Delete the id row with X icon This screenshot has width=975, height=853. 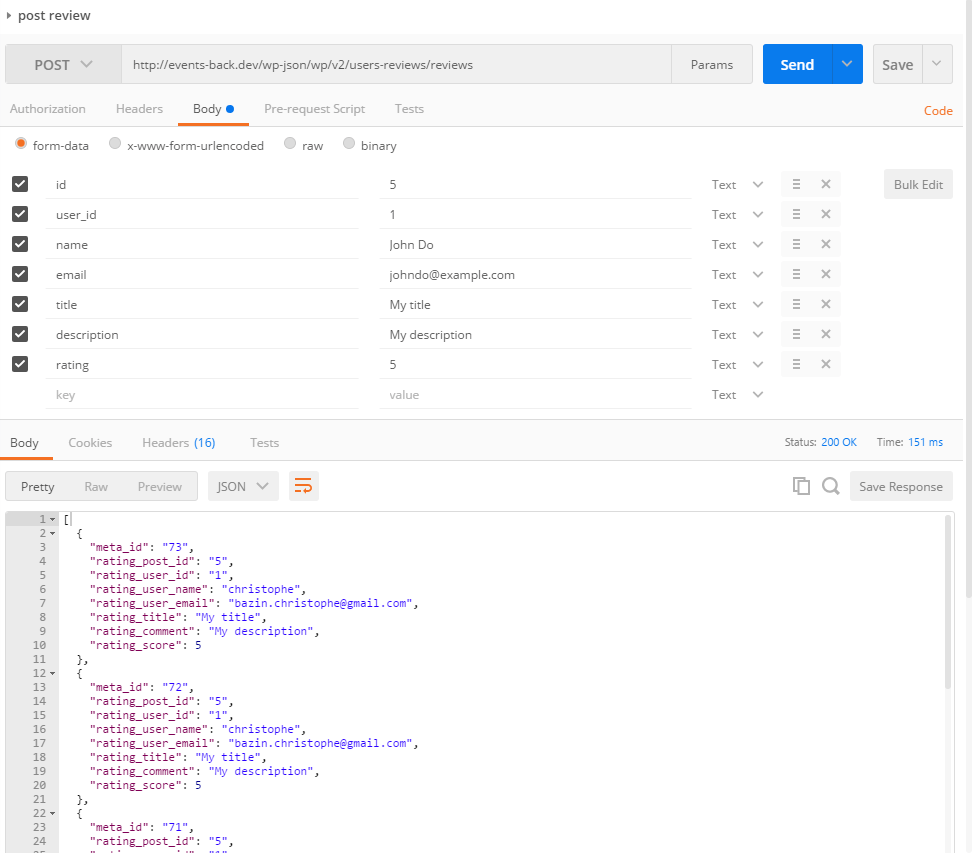(825, 184)
